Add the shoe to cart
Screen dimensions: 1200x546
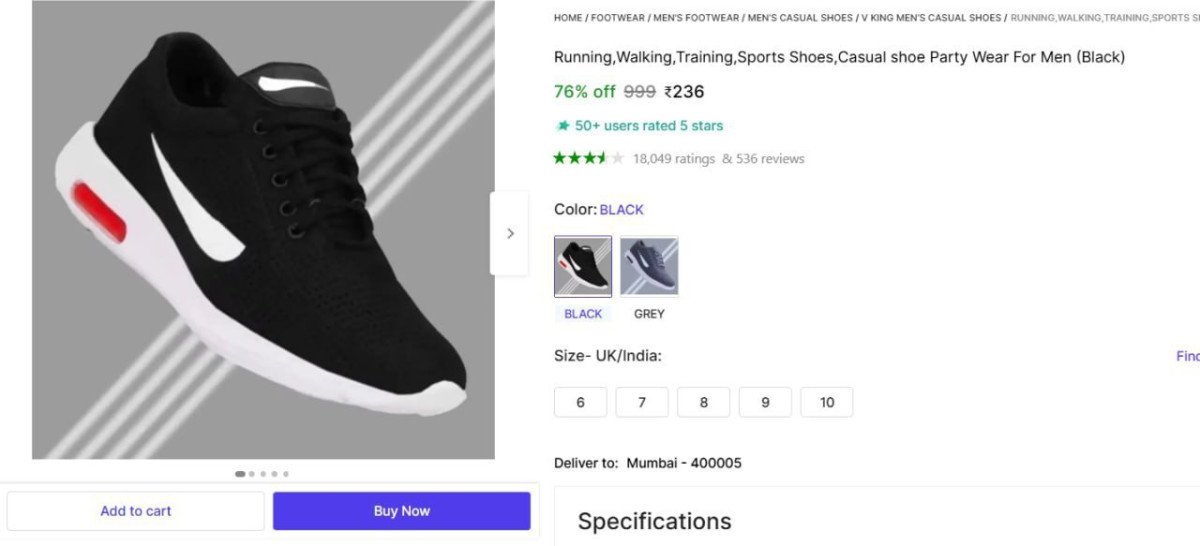click(x=136, y=511)
